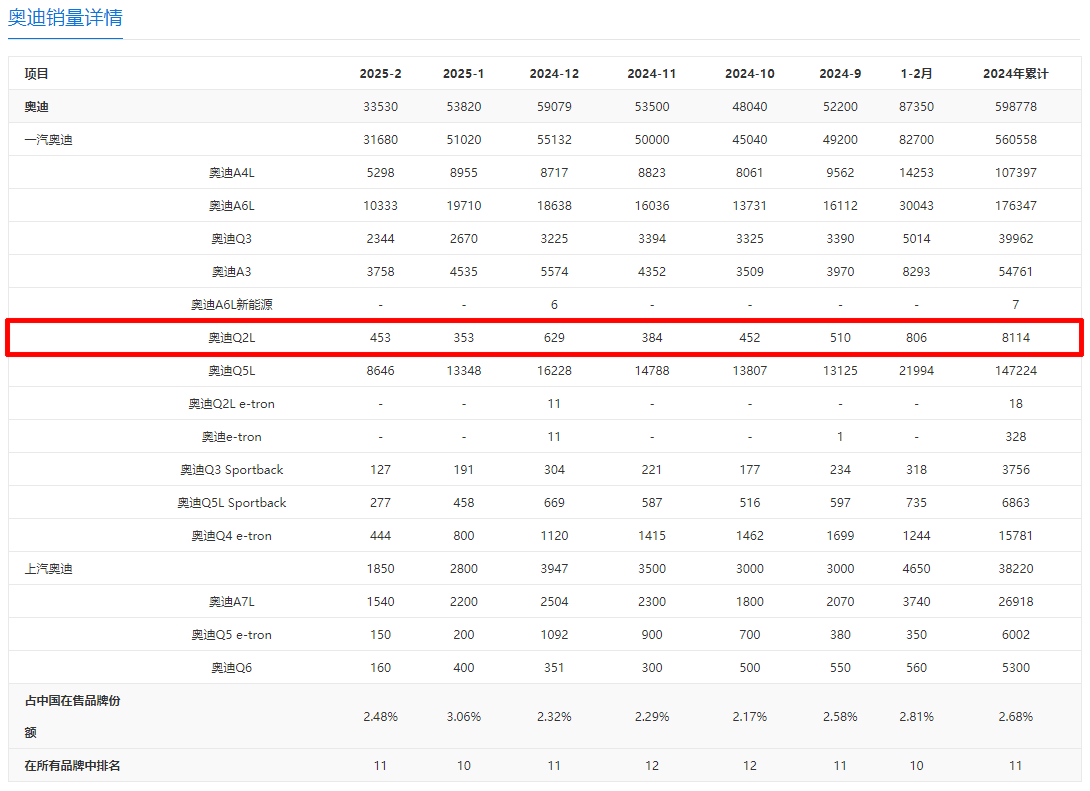1090x791 pixels.
Task: Select the 8114 cell in 奥迪Q2L row
Action: 1016,338
